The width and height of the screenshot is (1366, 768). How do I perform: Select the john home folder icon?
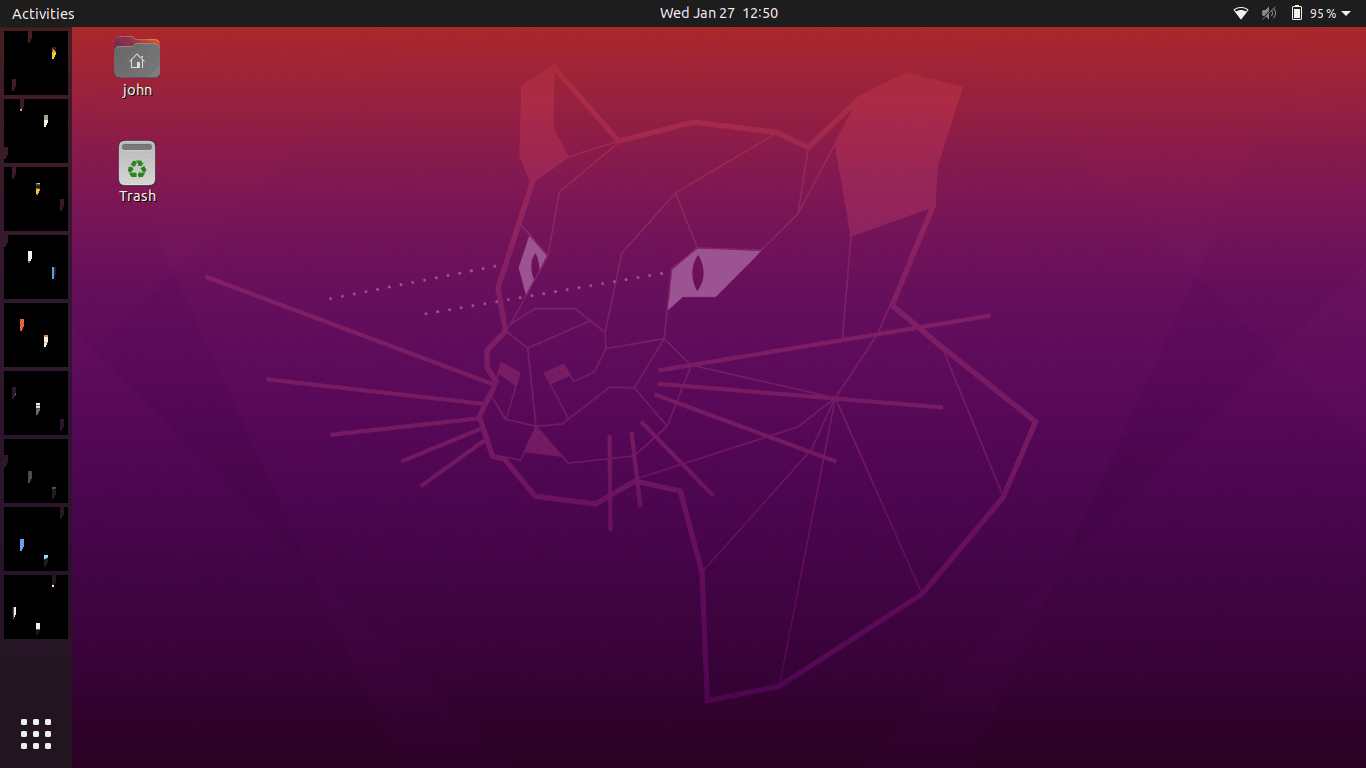[137, 57]
